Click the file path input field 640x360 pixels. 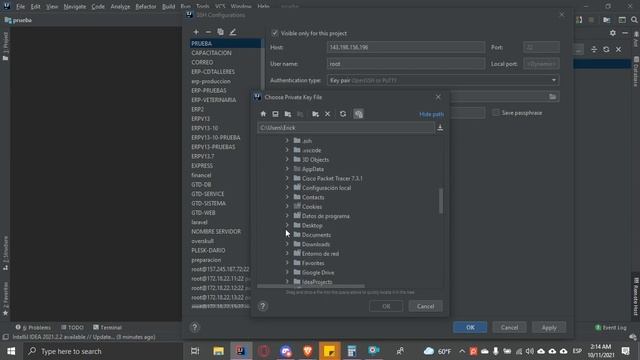346,128
